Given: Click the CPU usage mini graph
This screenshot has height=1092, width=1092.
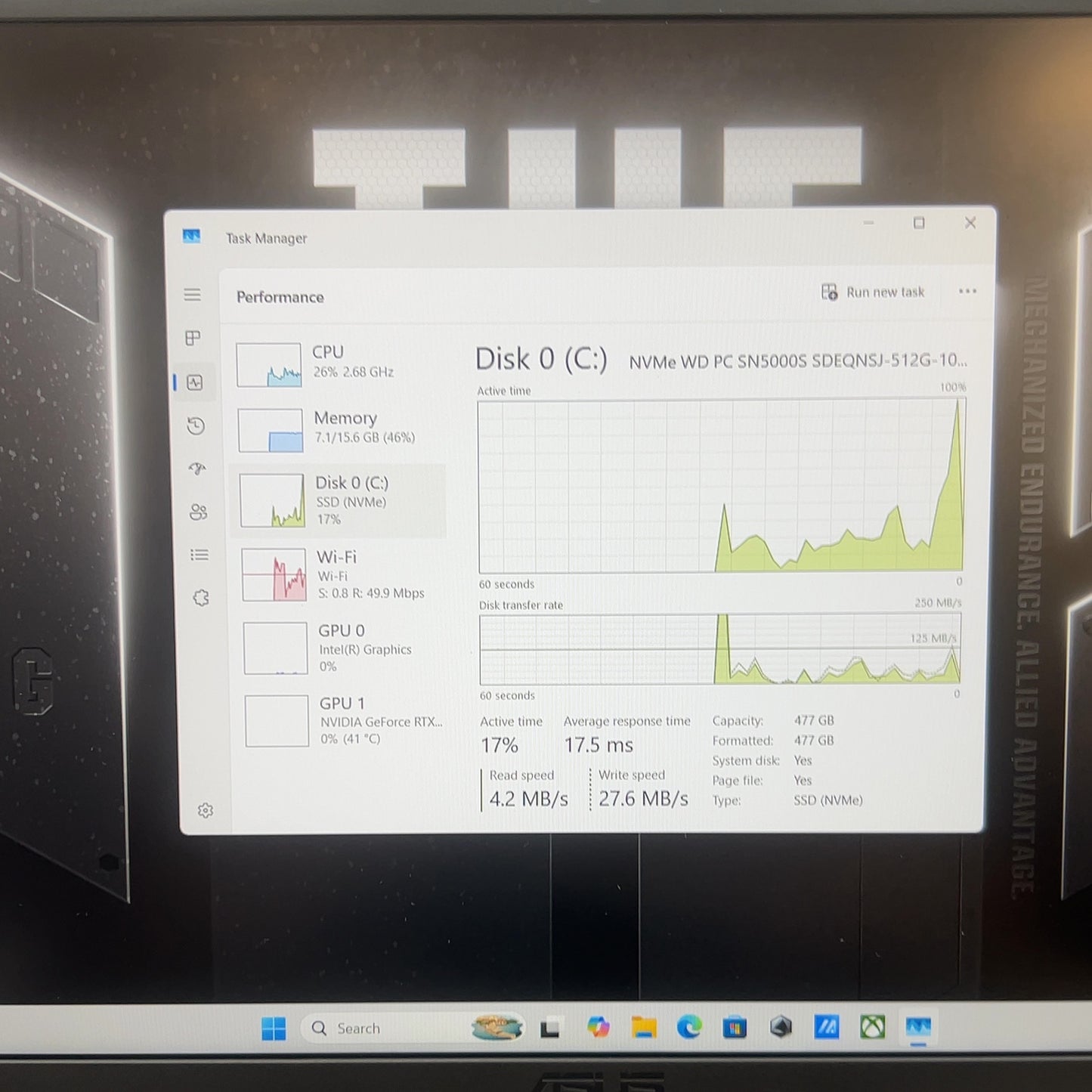Looking at the screenshot, I should tap(269, 365).
